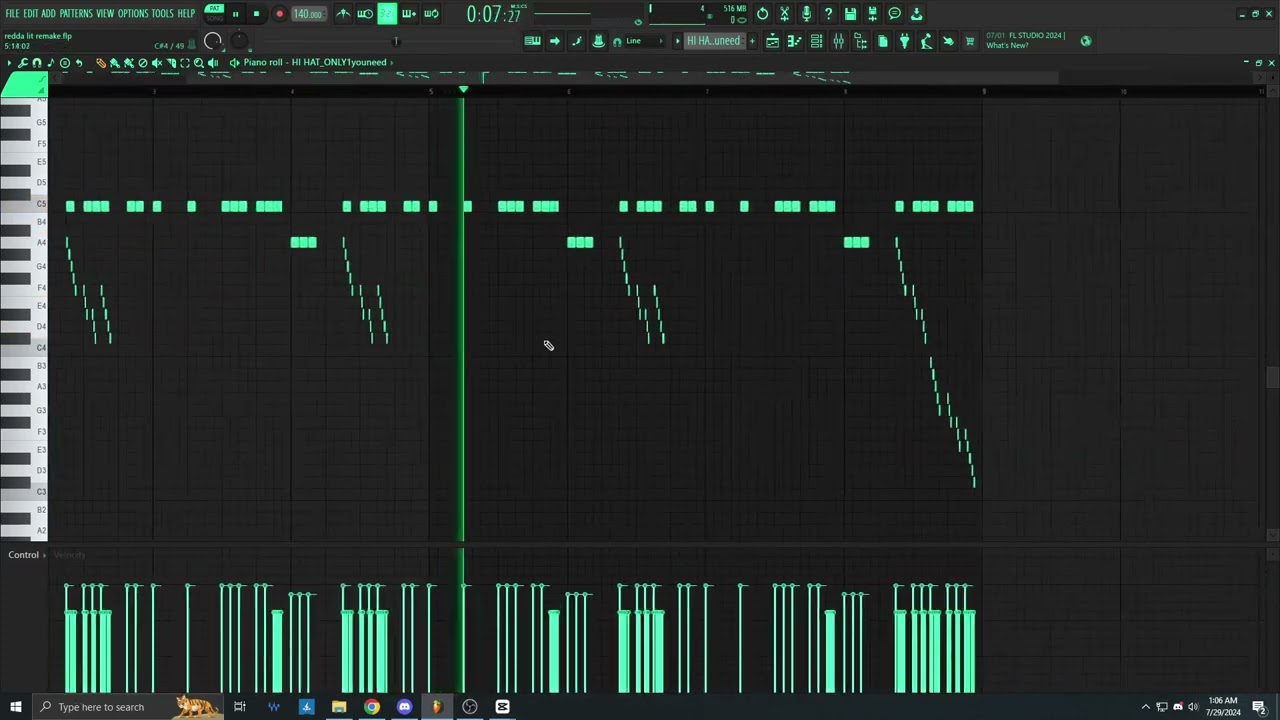This screenshot has width=1280, height=720.
Task: Click the microphone recording icon
Action: point(806,14)
